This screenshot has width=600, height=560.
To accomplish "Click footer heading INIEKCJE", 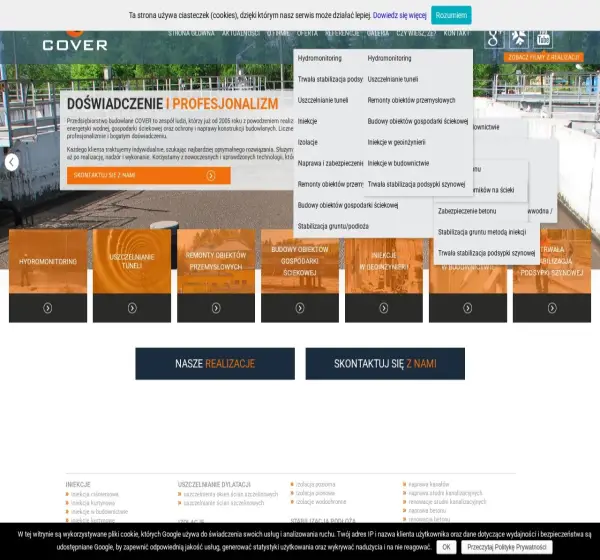I will (78, 485).
